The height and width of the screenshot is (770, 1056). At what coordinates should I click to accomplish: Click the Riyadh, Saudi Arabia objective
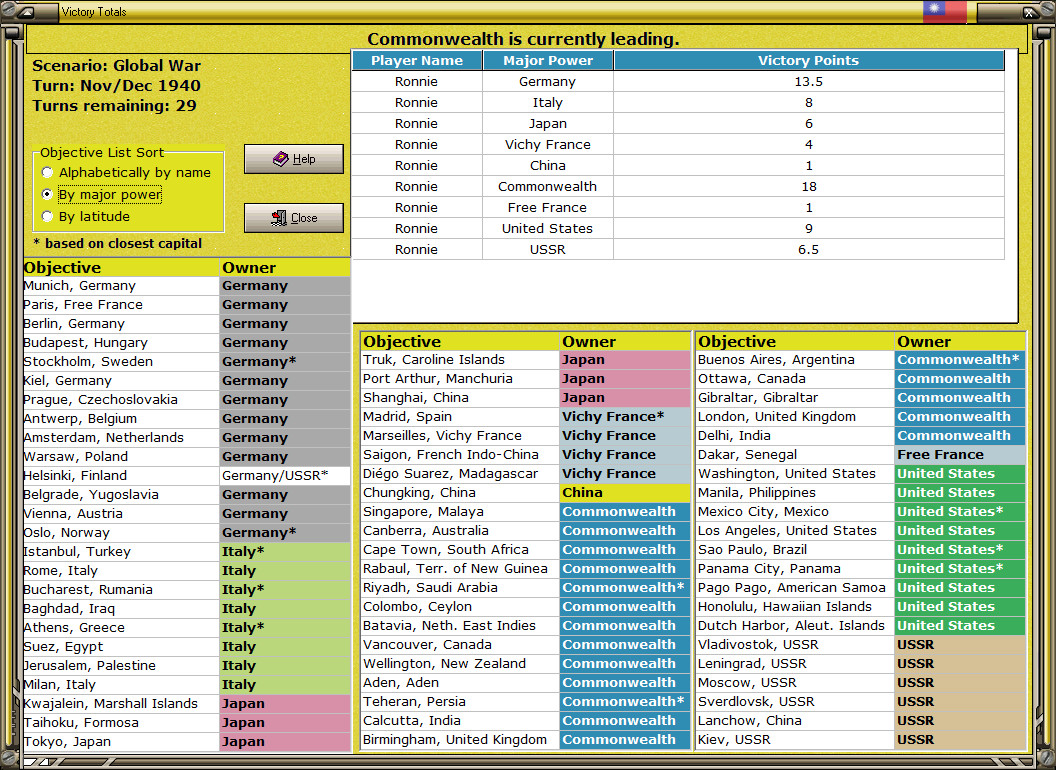pos(460,587)
